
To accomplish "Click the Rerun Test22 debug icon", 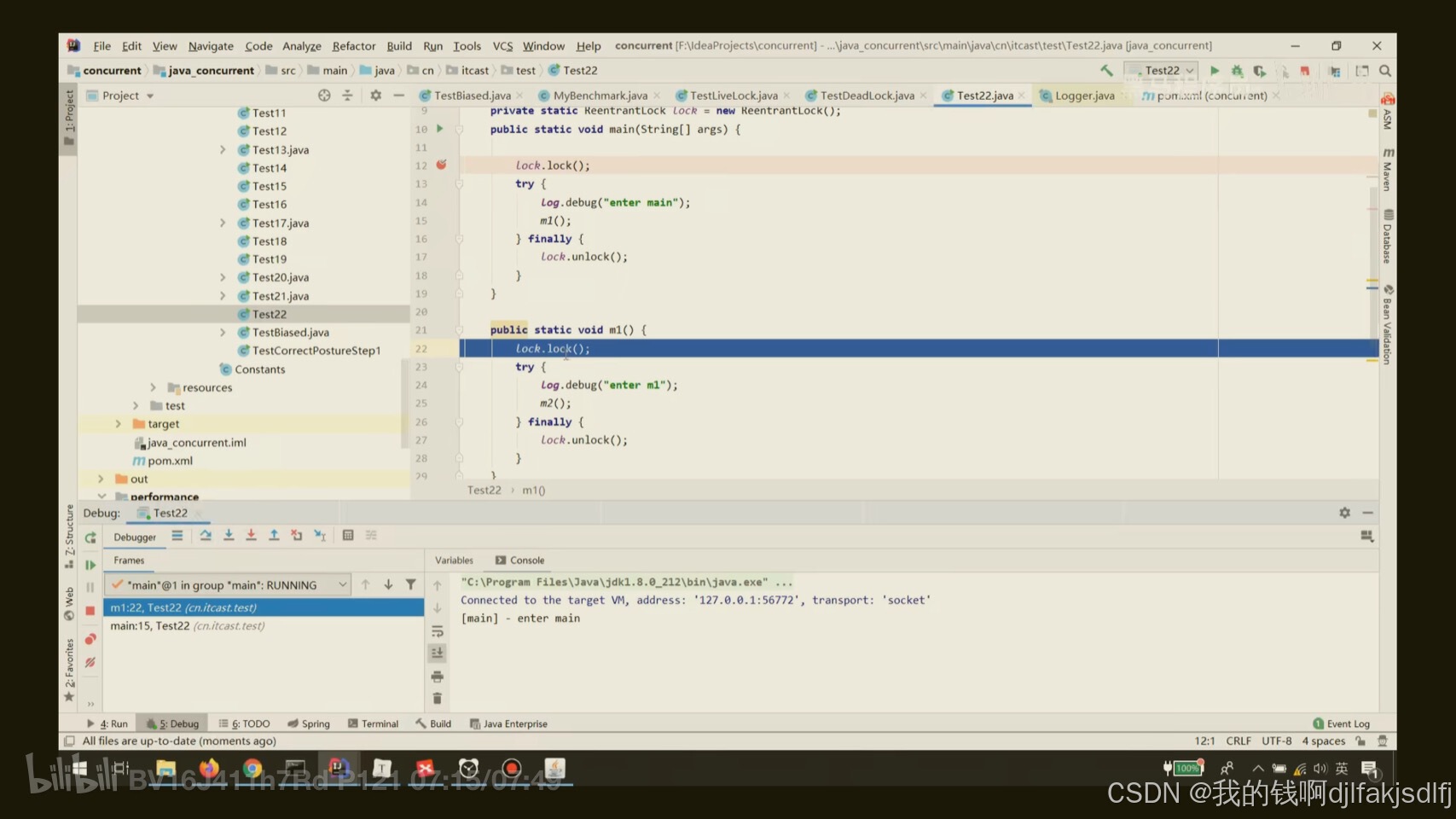I will coord(90,537).
